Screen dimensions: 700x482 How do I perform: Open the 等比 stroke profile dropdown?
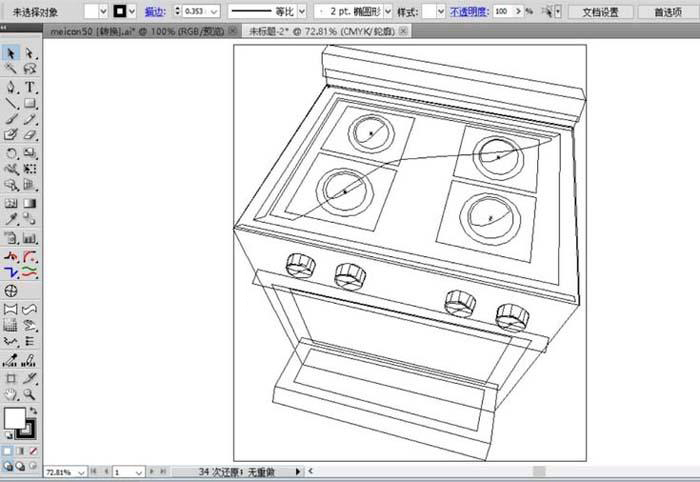pyautogui.click(x=302, y=12)
